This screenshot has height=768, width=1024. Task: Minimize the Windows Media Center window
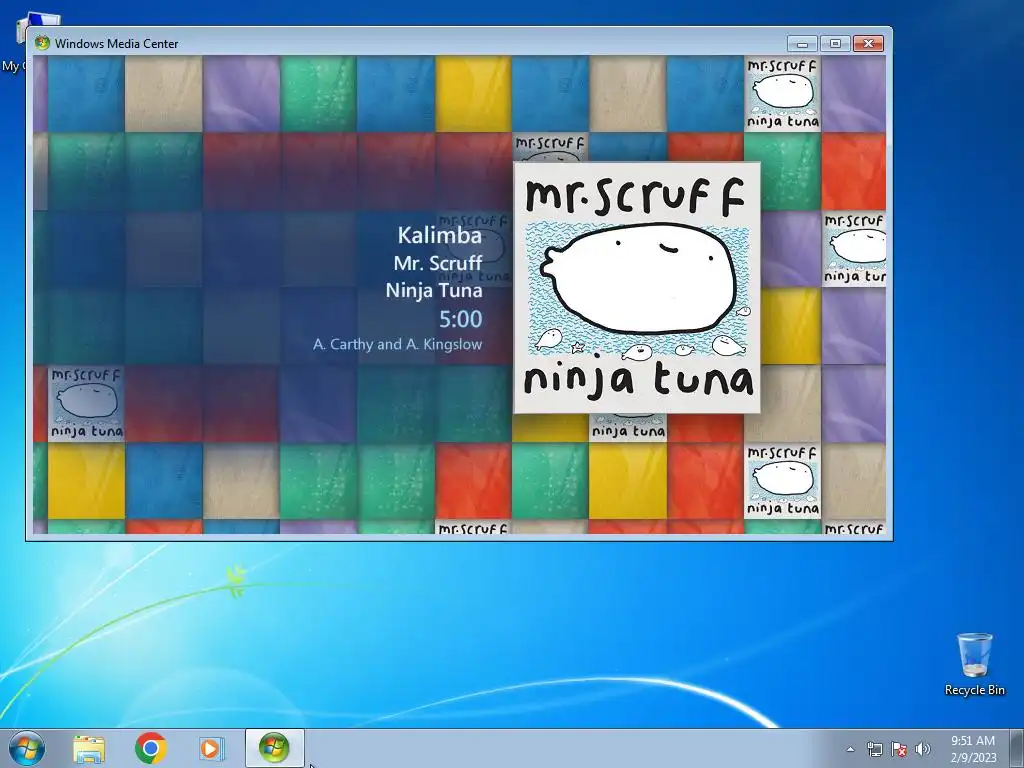click(x=803, y=43)
